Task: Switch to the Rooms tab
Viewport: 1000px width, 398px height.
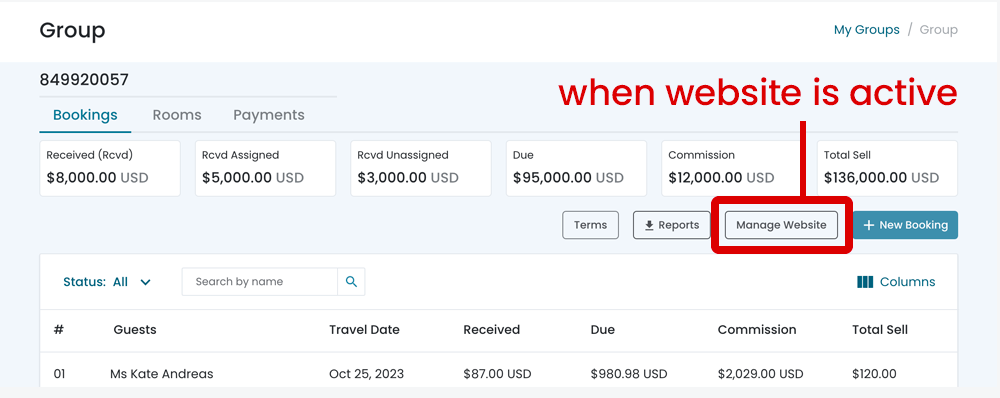Action: [177, 115]
